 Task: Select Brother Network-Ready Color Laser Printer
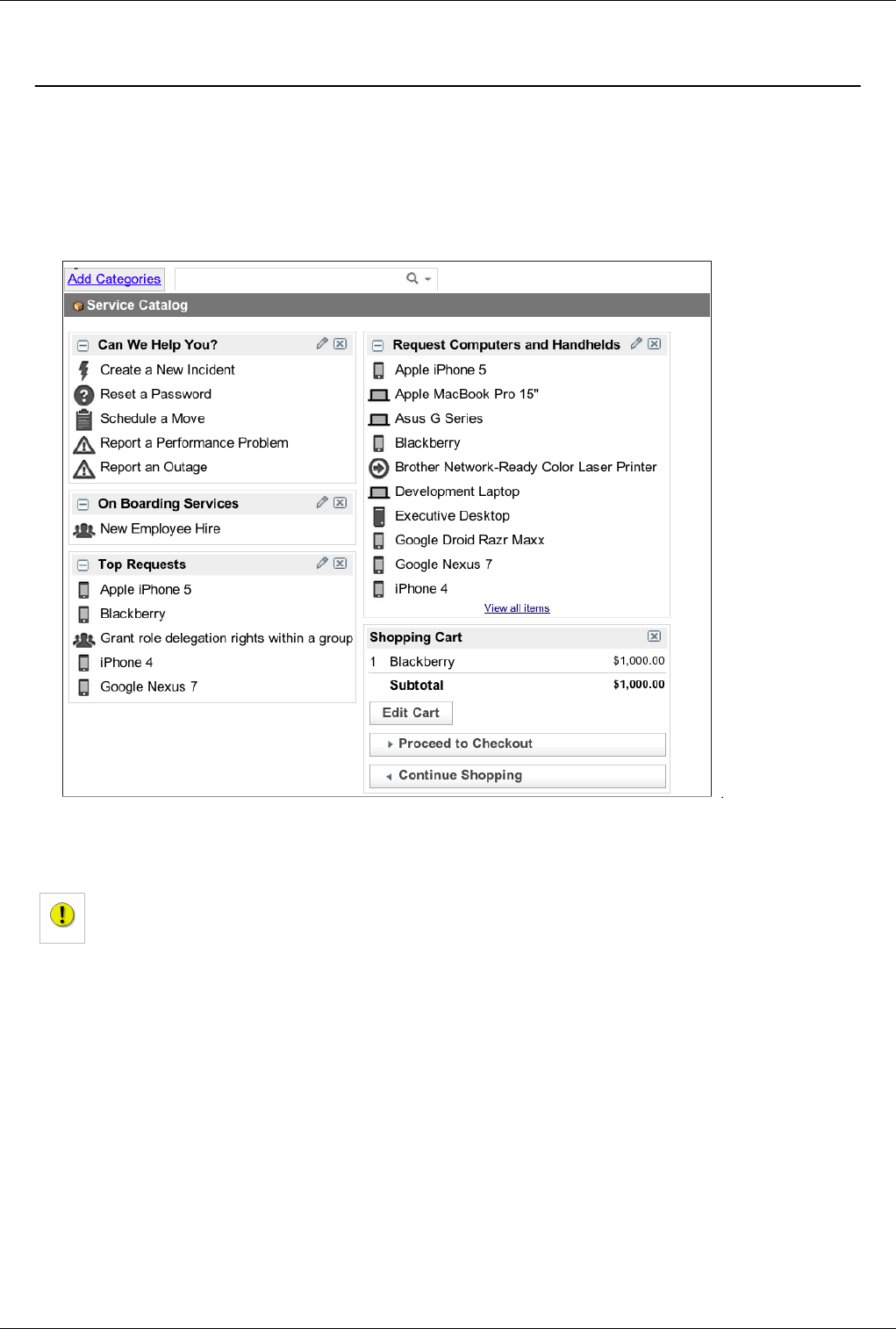tap(526, 468)
